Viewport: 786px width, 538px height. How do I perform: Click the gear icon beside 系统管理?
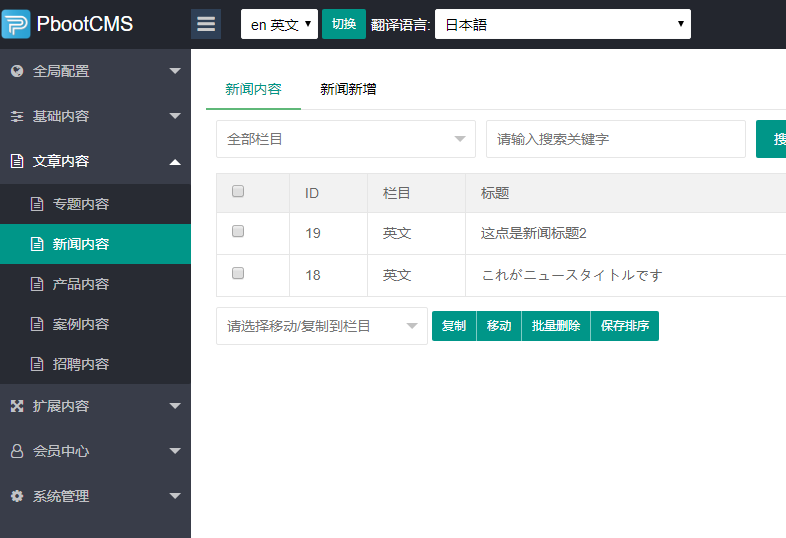pos(16,496)
